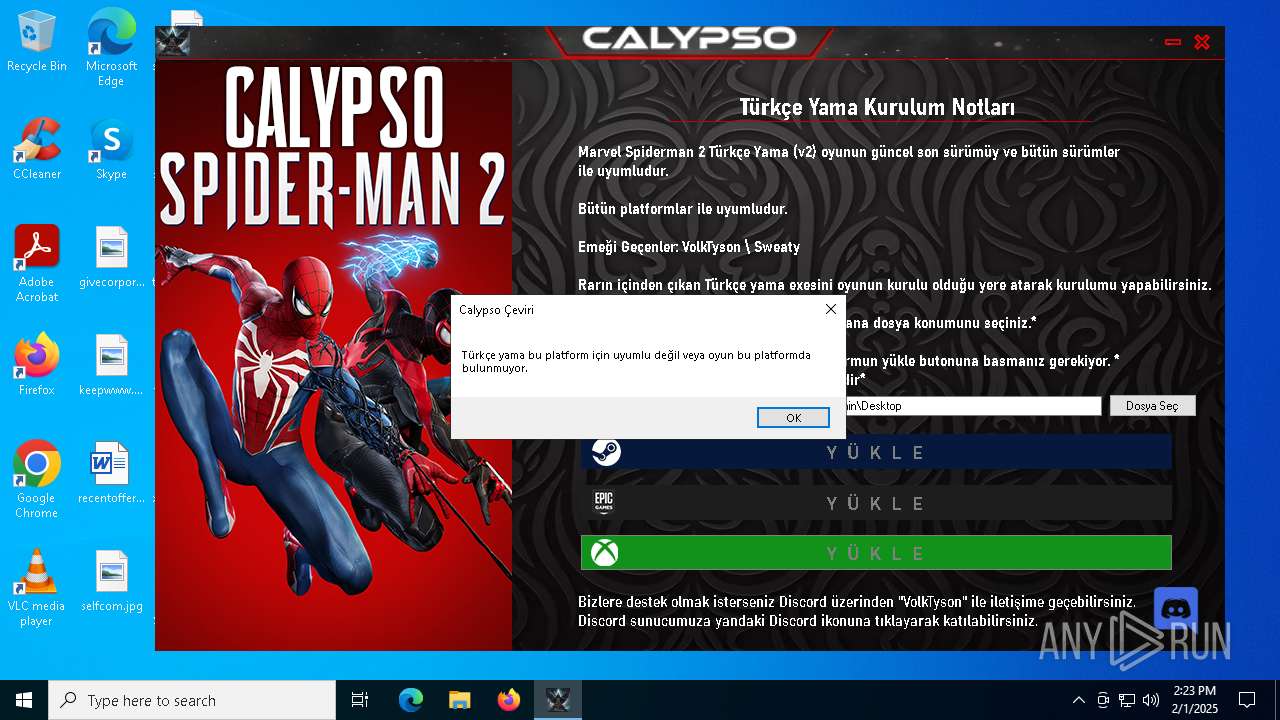Image resolution: width=1280 pixels, height=720 pixels.
Task: Click the Epic Games logo icon
Action: pyautogui.click(x=604, y=503)
